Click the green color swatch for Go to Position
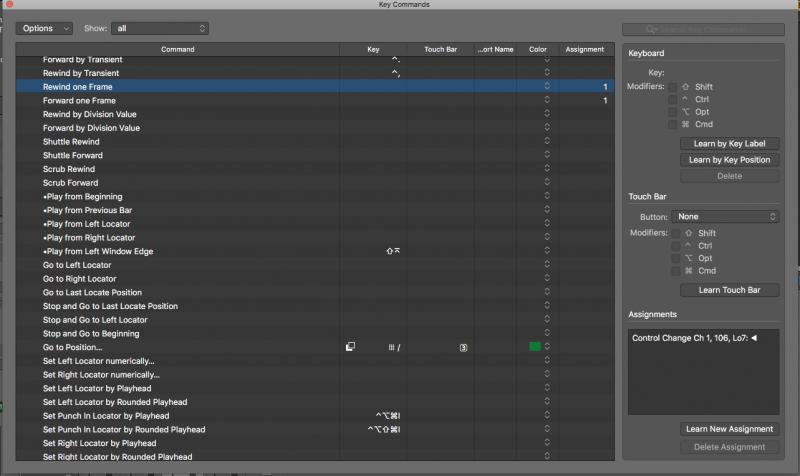This screenshot has width=800, height=476. coord(535,347)
